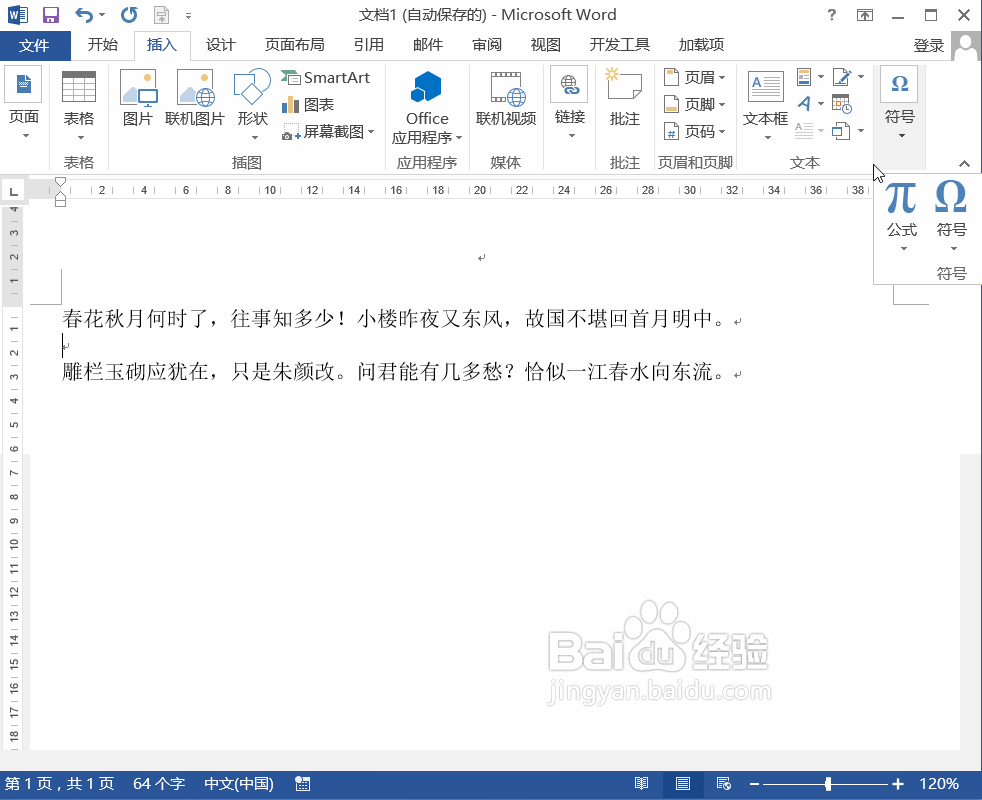The width and height of the screenshot is (982, 800).
Task: Click the 登录 sign-in link
Action: coord(929,44)
